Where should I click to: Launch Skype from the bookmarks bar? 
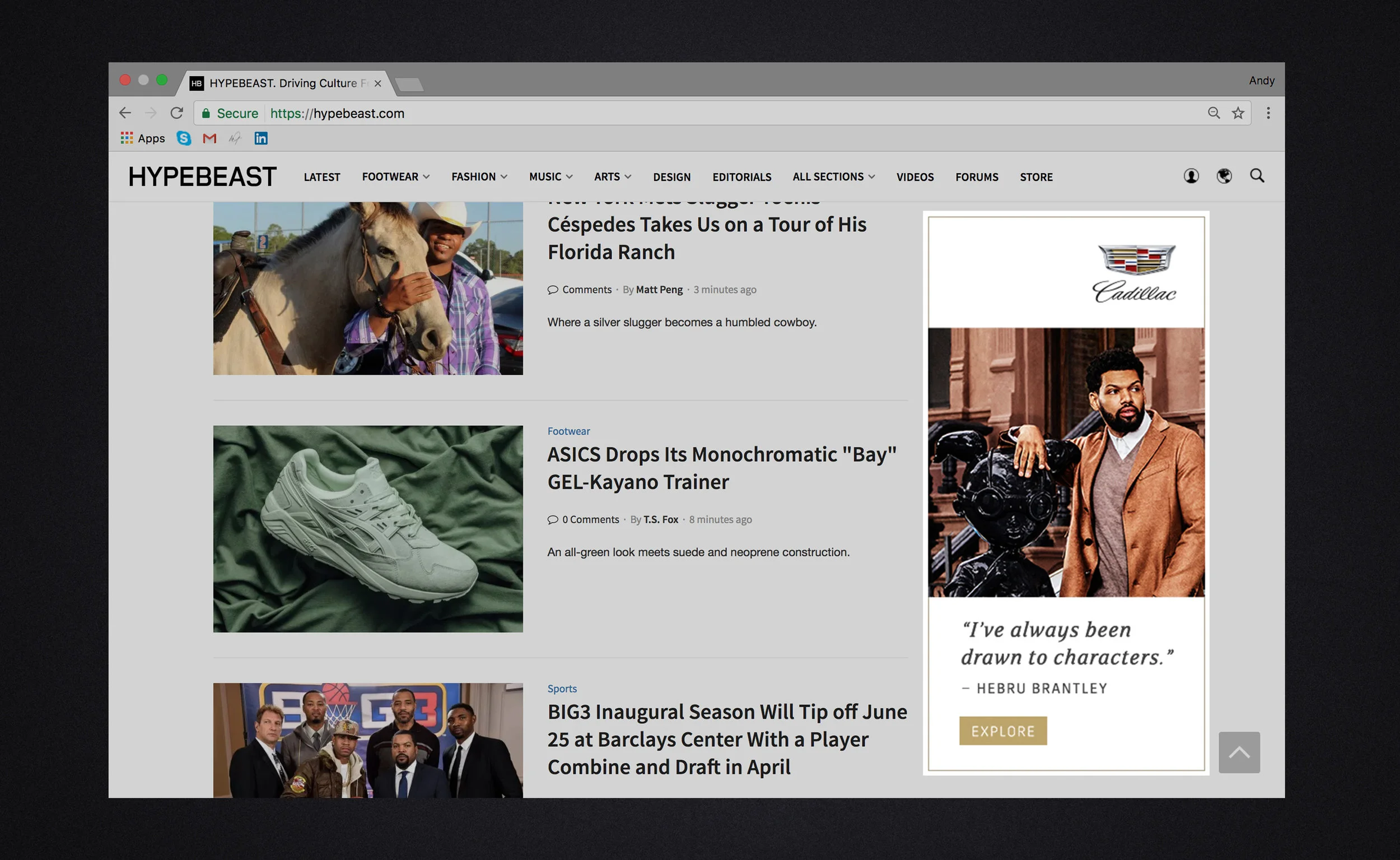tap(183, 138)
